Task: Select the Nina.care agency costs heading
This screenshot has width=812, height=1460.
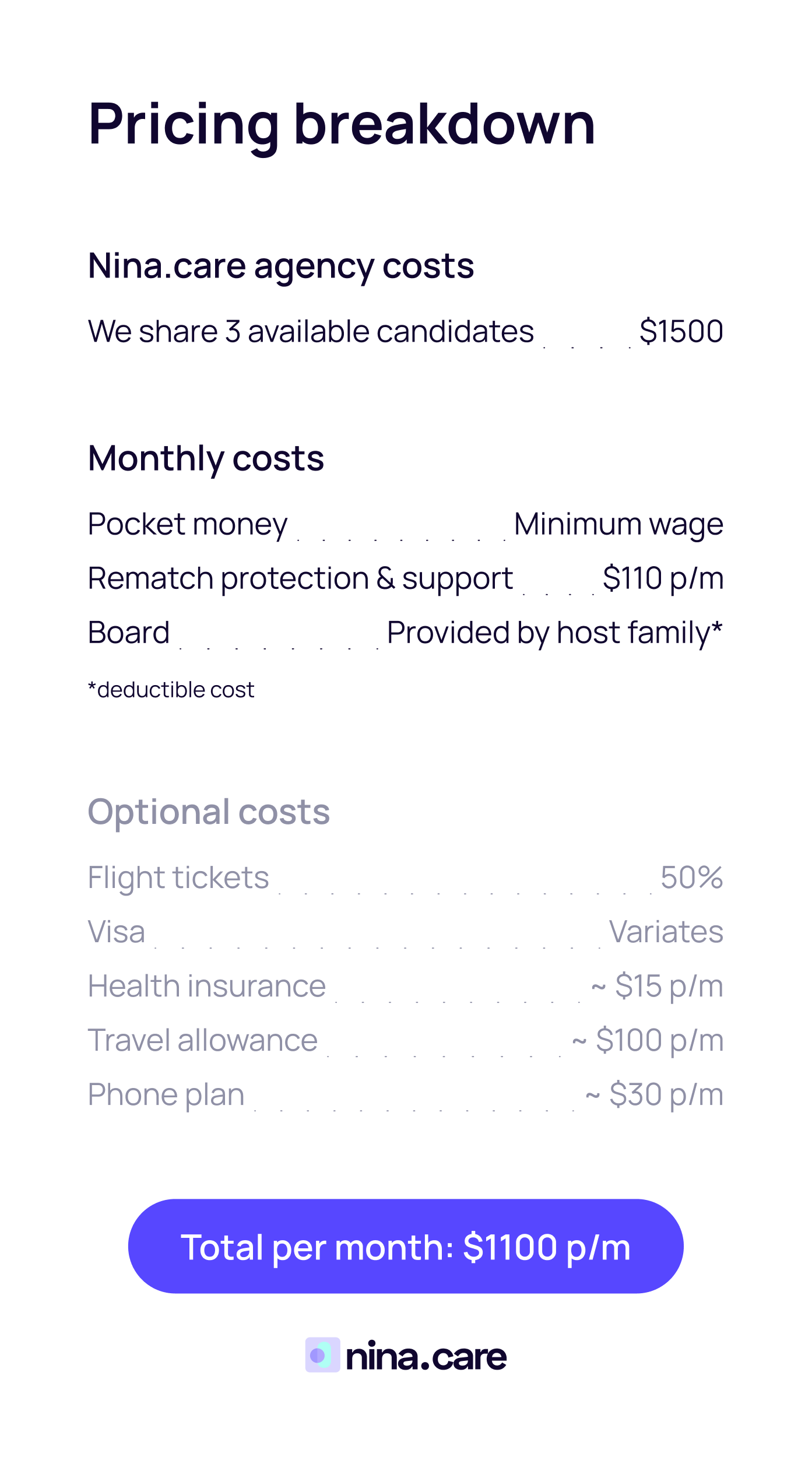Action: click(280, 266)
